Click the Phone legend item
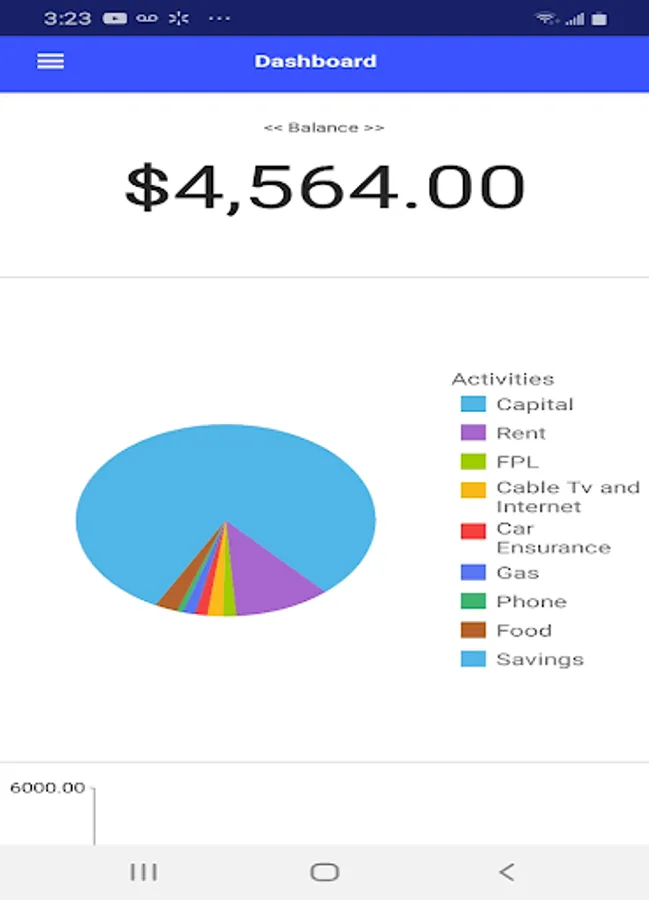Image resolution: width=649 pixels, height=900 pixels. (530, 602)
